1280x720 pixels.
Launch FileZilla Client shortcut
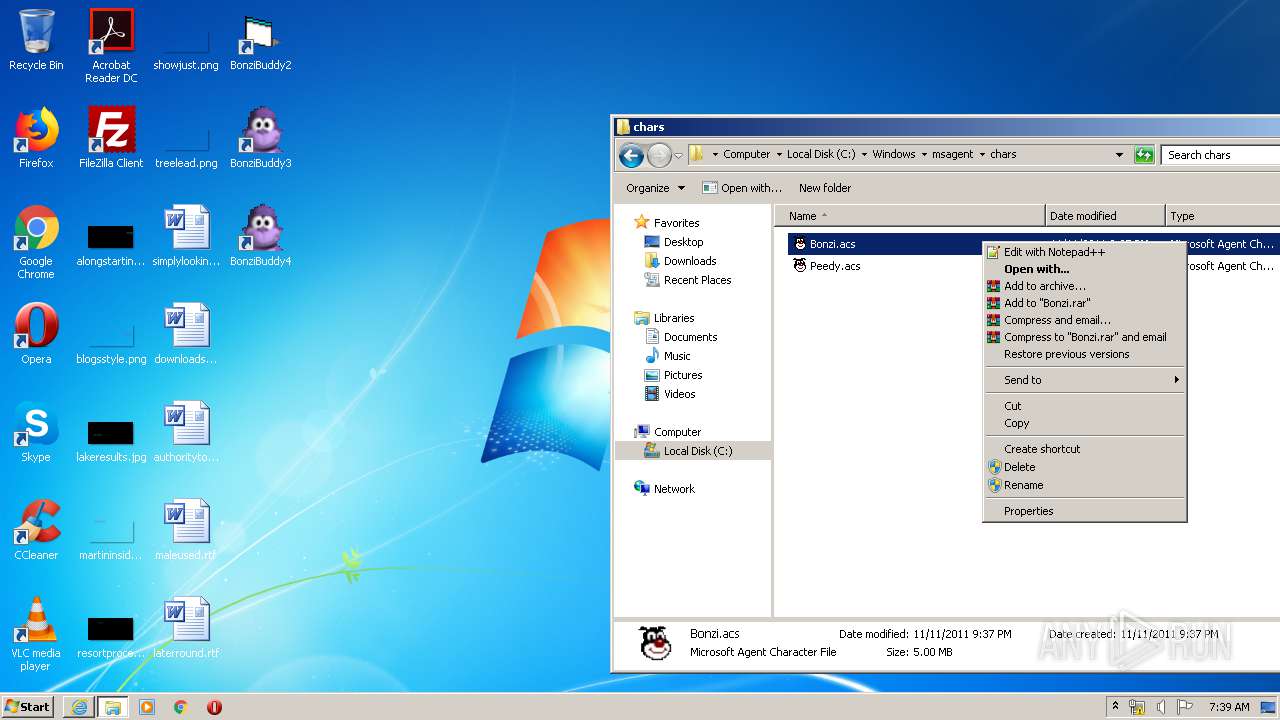point(111,138)
